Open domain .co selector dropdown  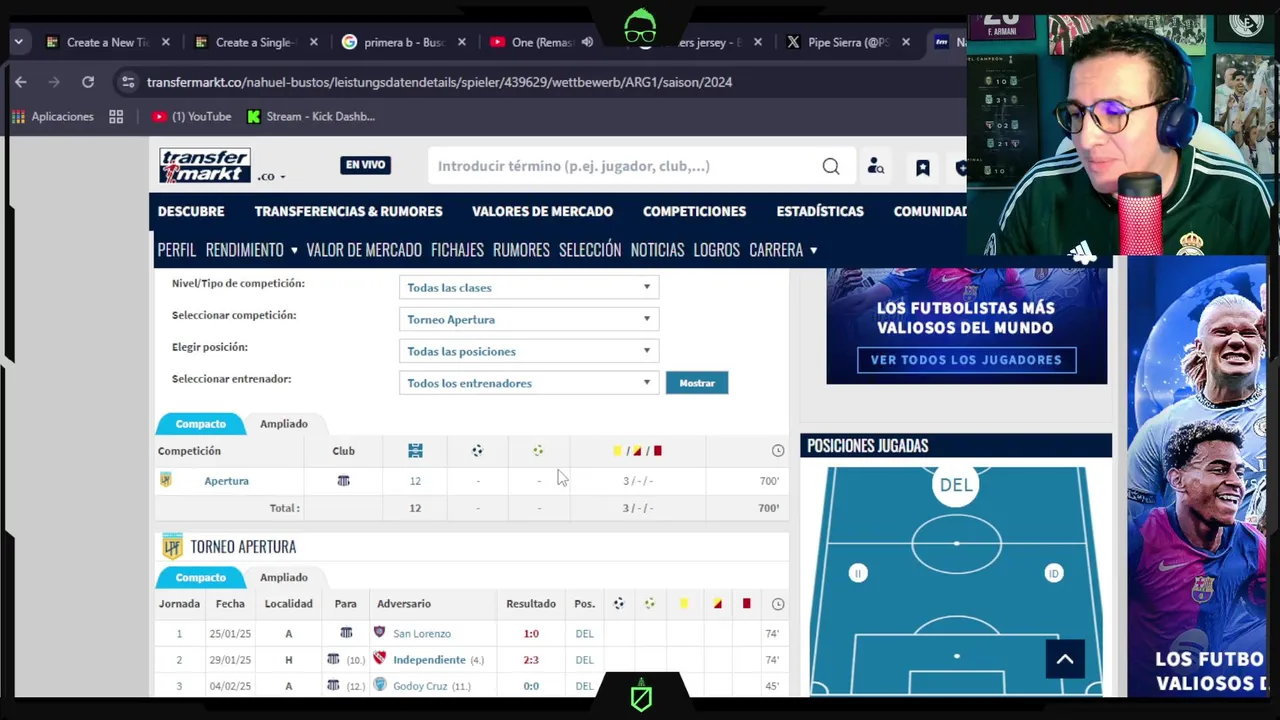(271, 177)
